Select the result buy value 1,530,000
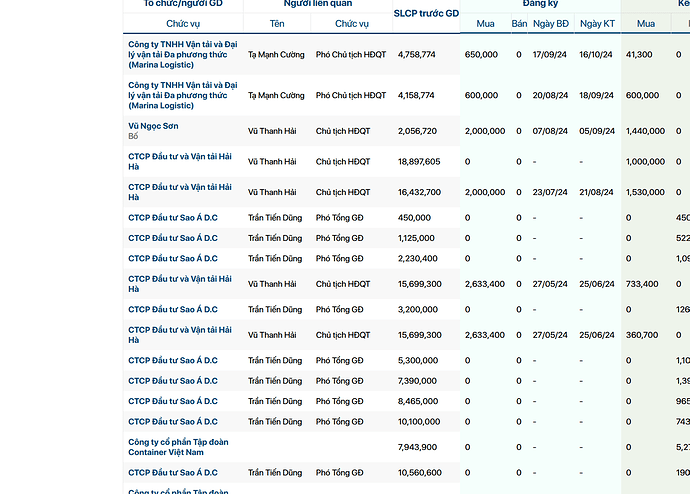Screen dimensions: 690x494 click(645, 192)
